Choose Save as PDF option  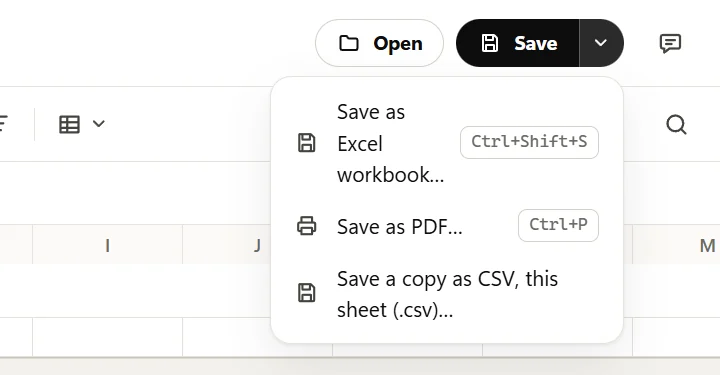(x=447, y=226)
